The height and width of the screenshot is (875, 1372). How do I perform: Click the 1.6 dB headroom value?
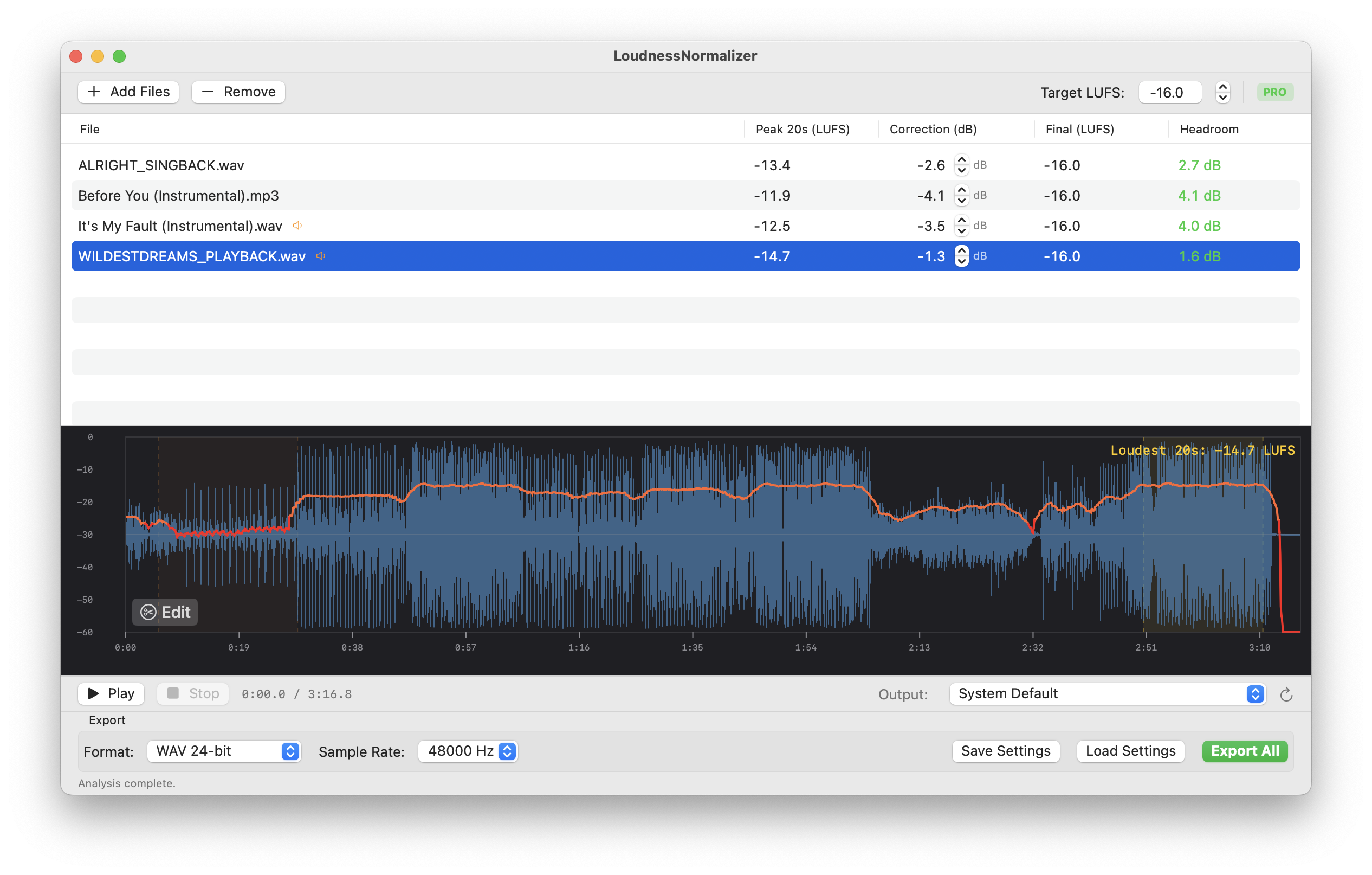coord(1199,256)
